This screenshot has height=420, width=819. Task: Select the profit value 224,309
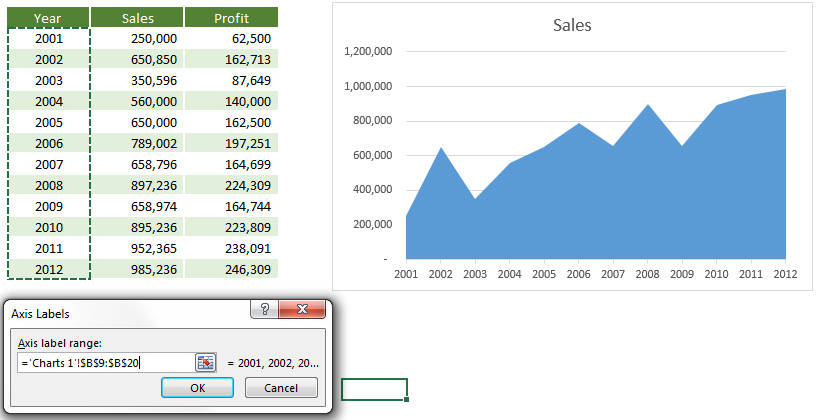231,185
